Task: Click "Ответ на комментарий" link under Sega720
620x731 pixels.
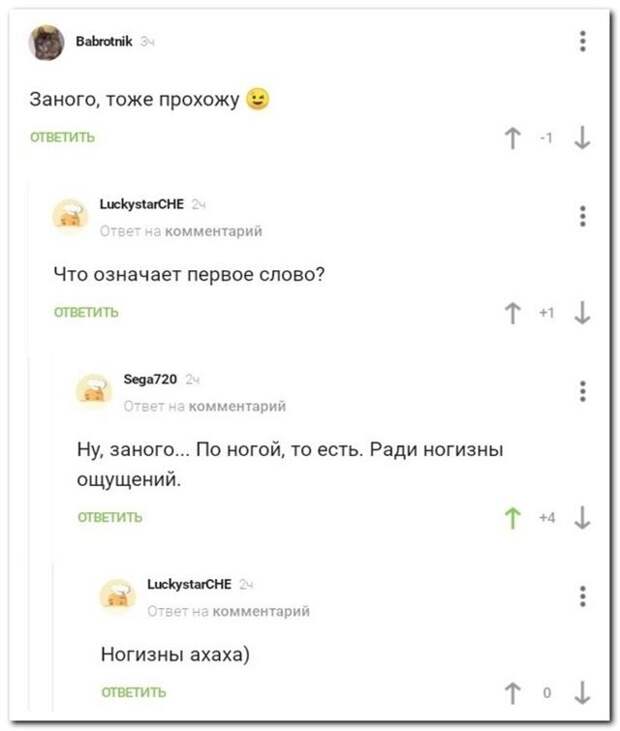Action: 204,406
